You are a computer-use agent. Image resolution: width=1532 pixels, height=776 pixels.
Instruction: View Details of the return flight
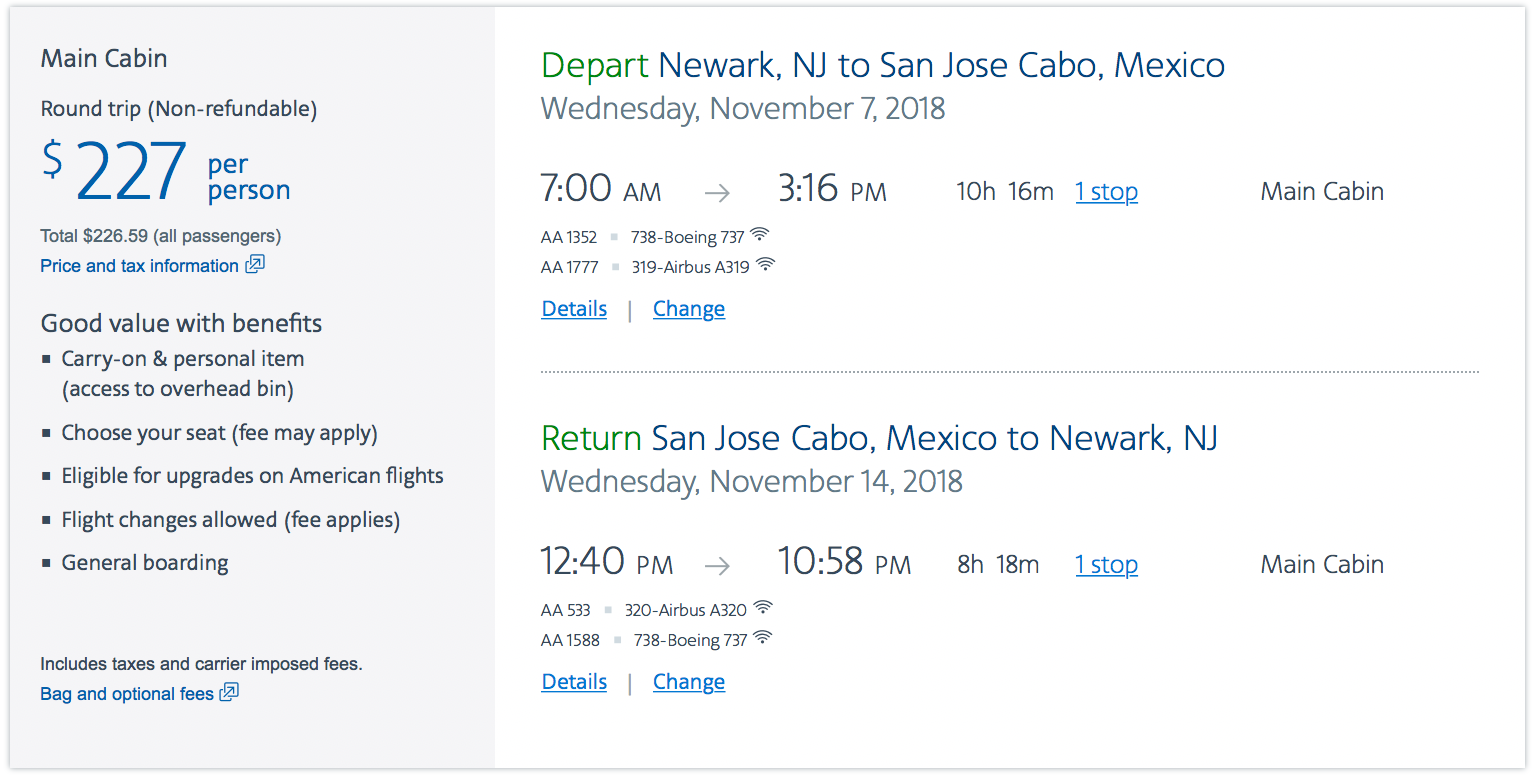[x=574, y=682]
